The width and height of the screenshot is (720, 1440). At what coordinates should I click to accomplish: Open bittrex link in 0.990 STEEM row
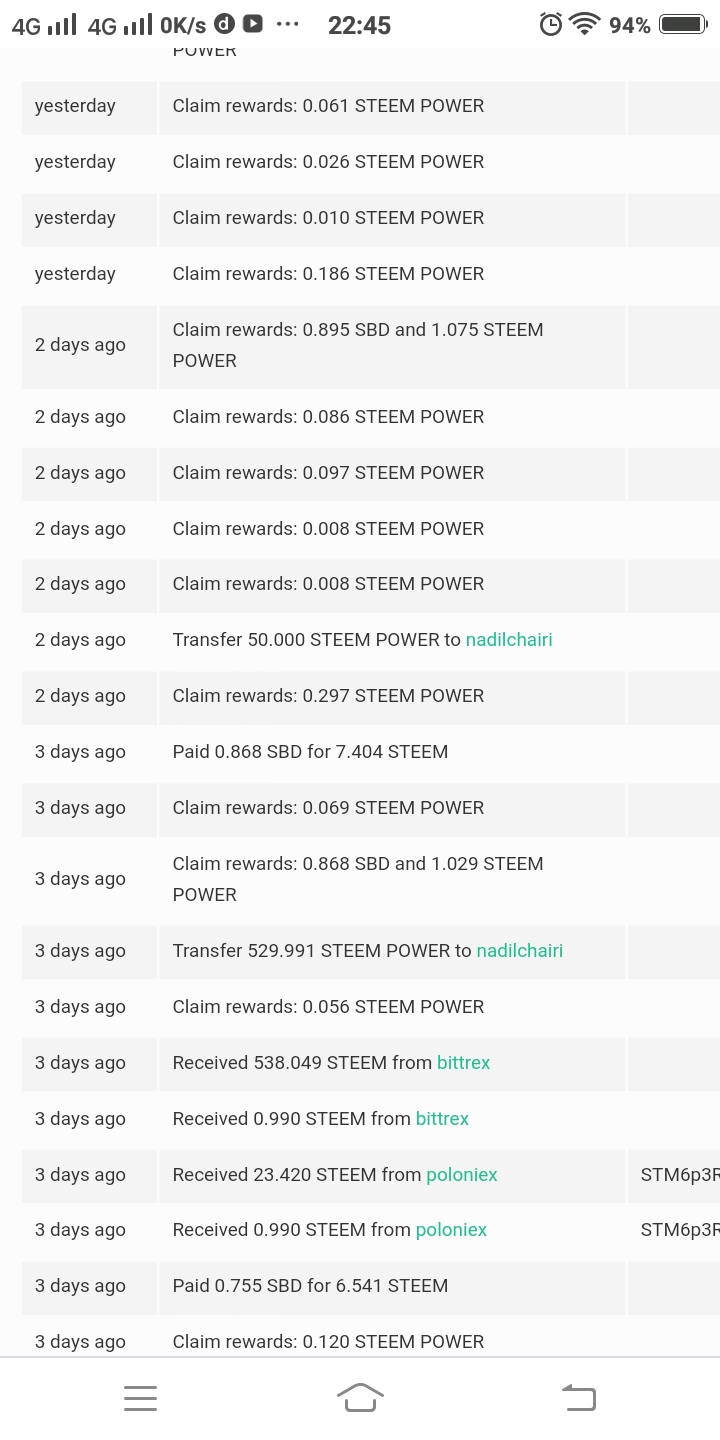(x=442, y=1119)
